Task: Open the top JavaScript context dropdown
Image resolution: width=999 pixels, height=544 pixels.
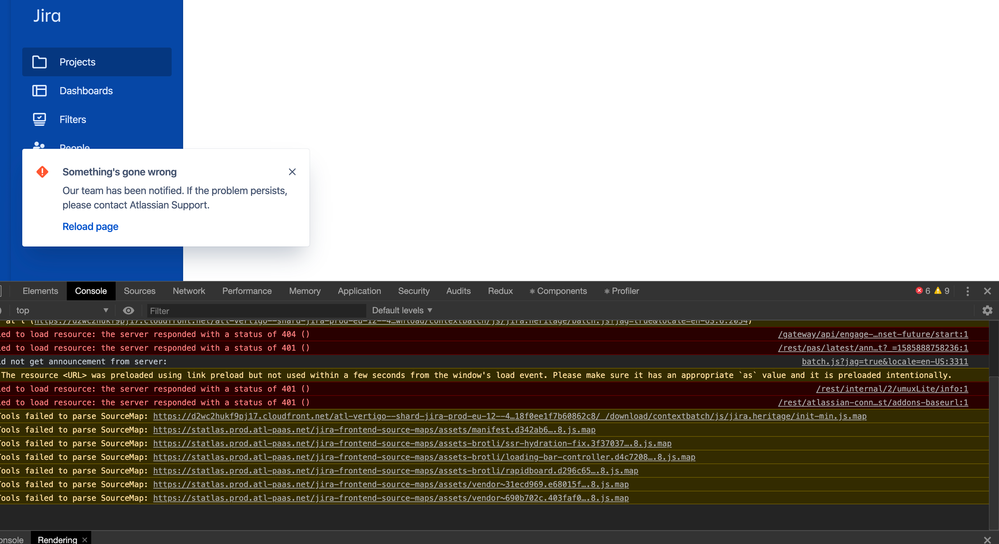Action: 62,310
